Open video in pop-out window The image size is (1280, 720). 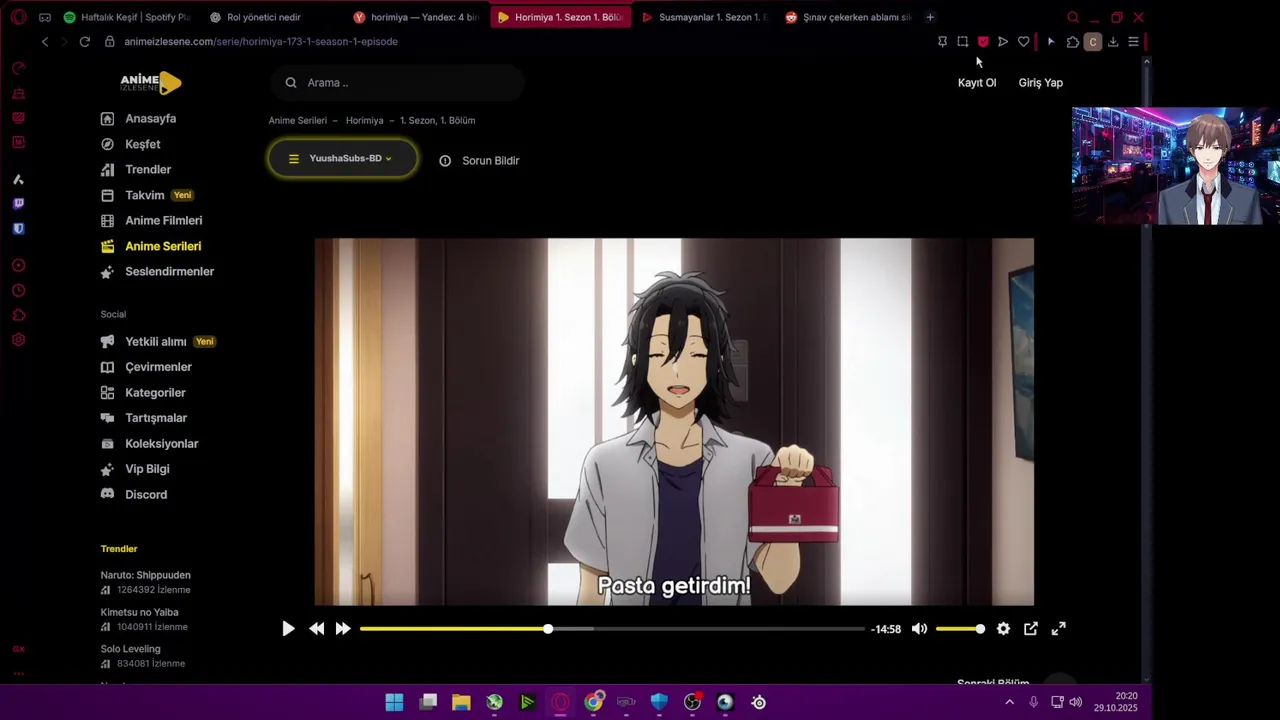coord(1031,629)
